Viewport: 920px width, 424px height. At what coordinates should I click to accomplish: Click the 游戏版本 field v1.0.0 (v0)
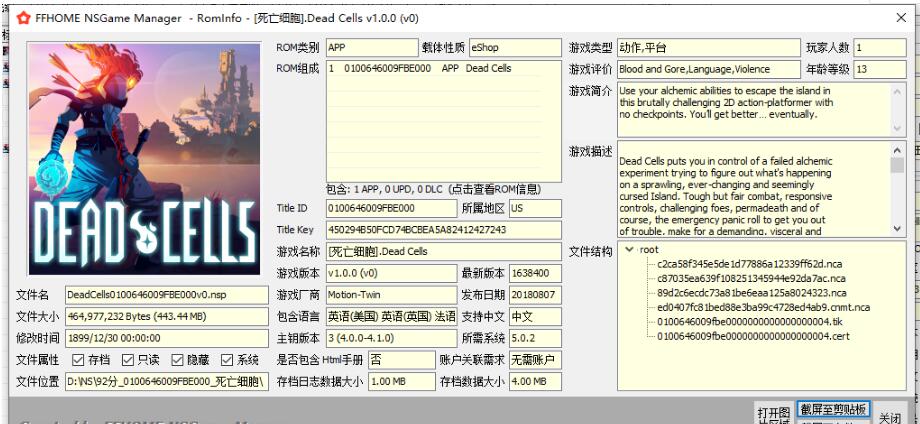point(391,273)
